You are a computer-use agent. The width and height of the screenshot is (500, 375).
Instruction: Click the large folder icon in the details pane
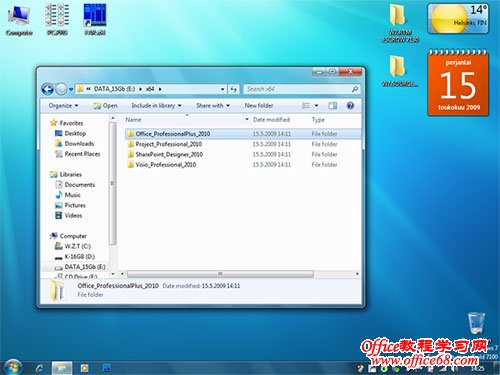pyautogui.click(x=57, y=290)
